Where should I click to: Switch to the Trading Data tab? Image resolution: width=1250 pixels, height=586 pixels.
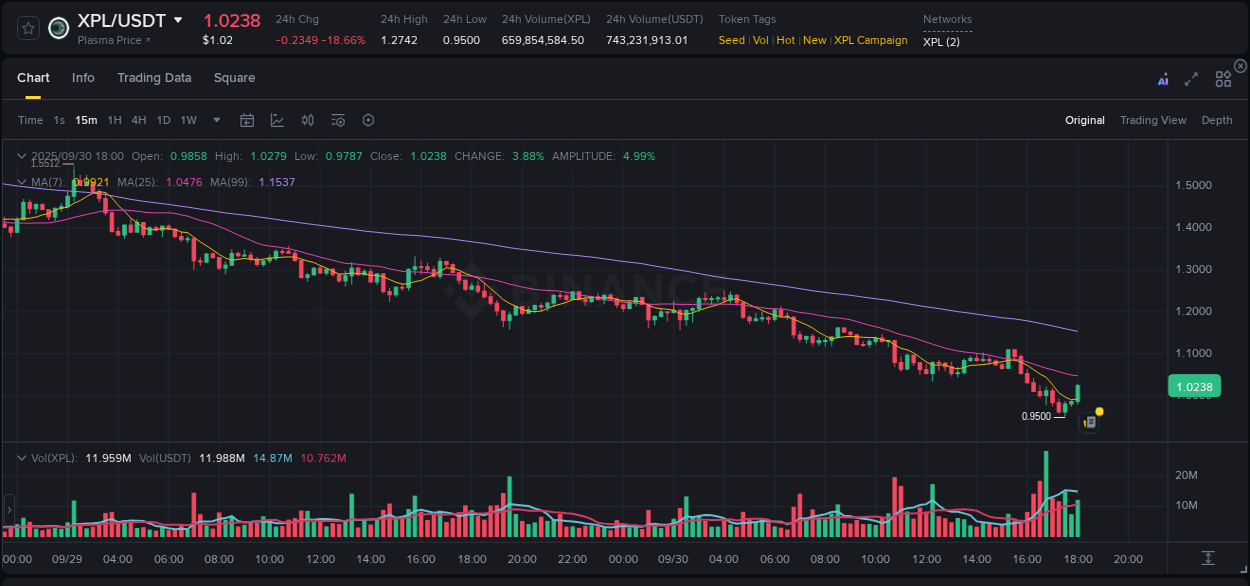click(x=154, y=77)
